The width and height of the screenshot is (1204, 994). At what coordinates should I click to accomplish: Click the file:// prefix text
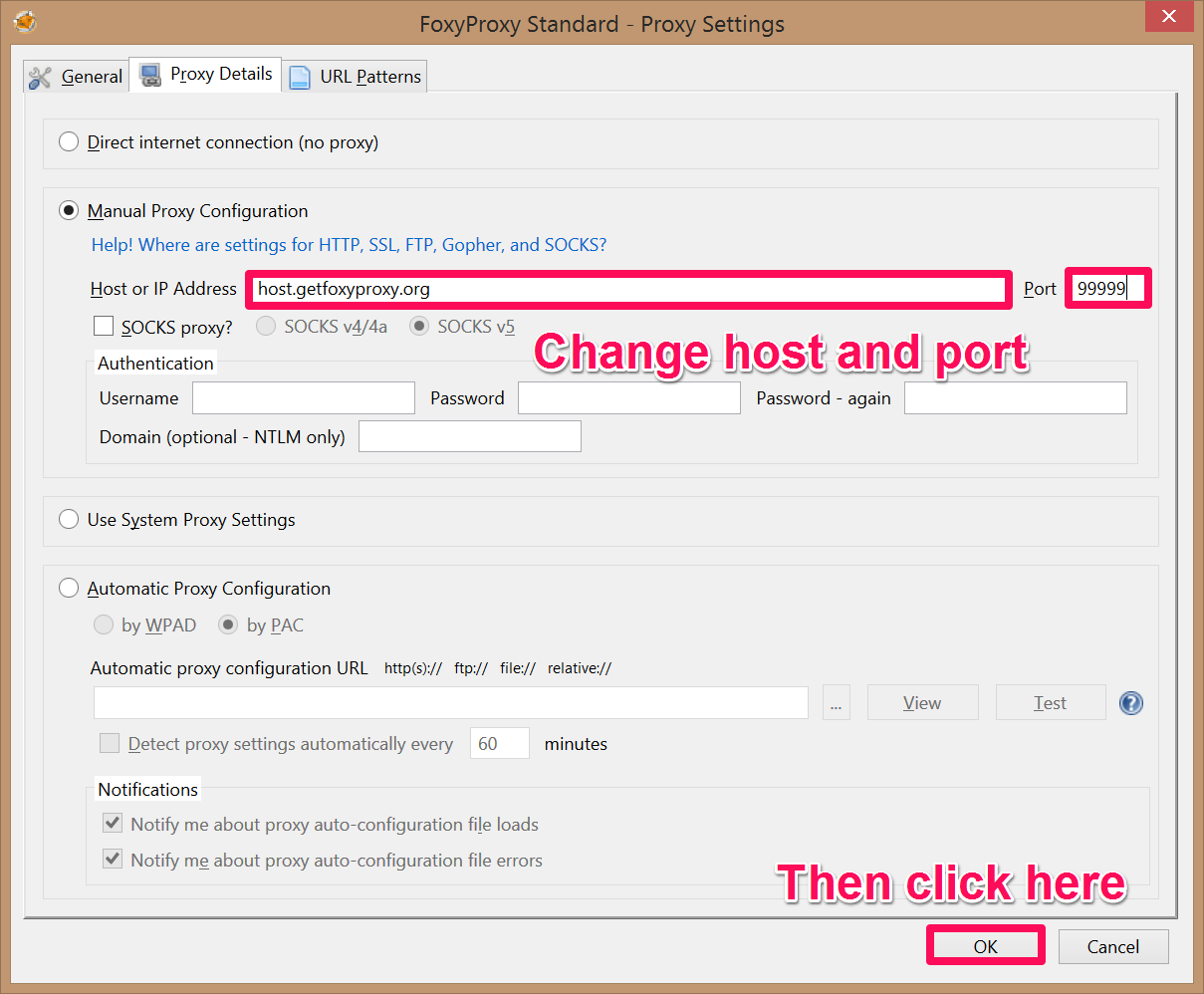click(x=518, y=668)
